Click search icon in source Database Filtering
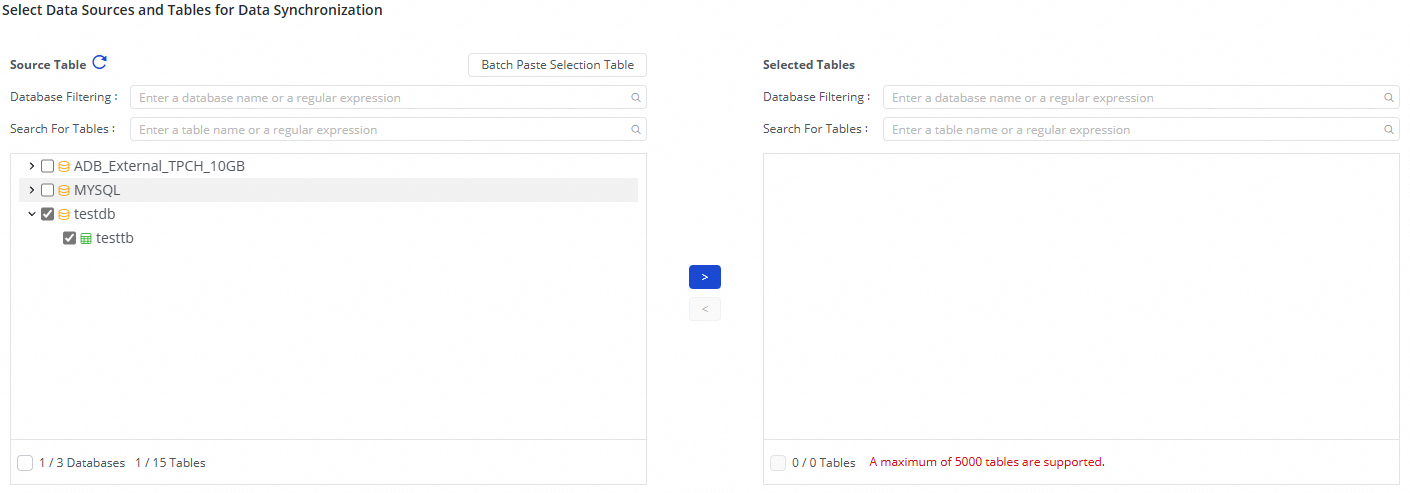This screenshot has width=1410, height=493. tap(635, 98)
